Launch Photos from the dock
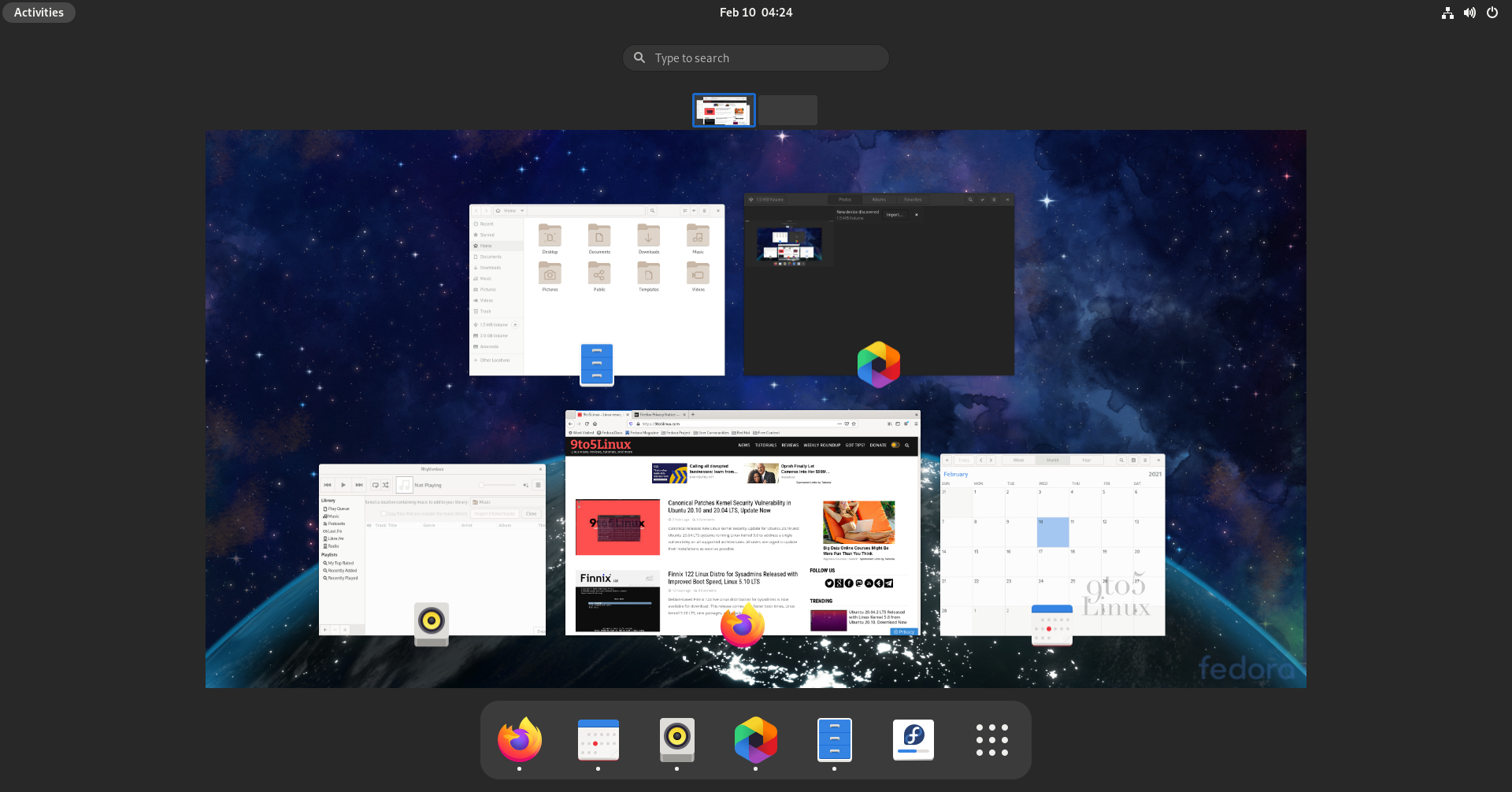This screenshot has width=1512, height=792. point(755,739)
